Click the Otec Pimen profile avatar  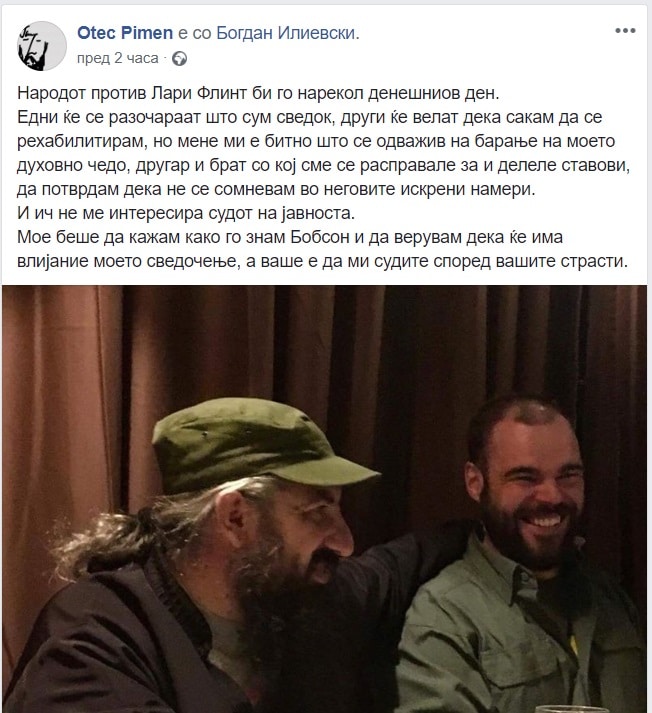pos(42,46)
